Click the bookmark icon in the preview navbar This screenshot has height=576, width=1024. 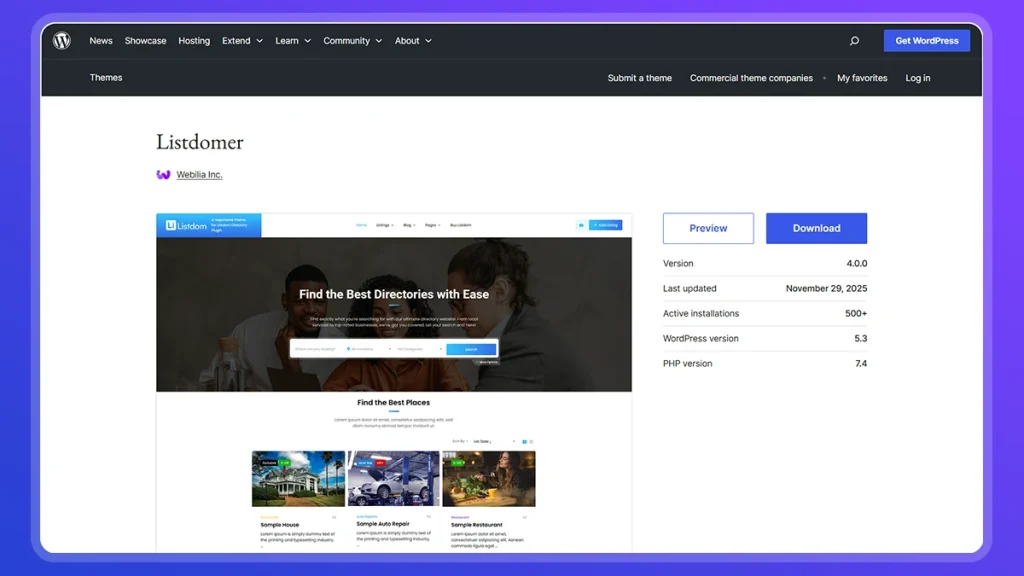click(x=580, y=225)
